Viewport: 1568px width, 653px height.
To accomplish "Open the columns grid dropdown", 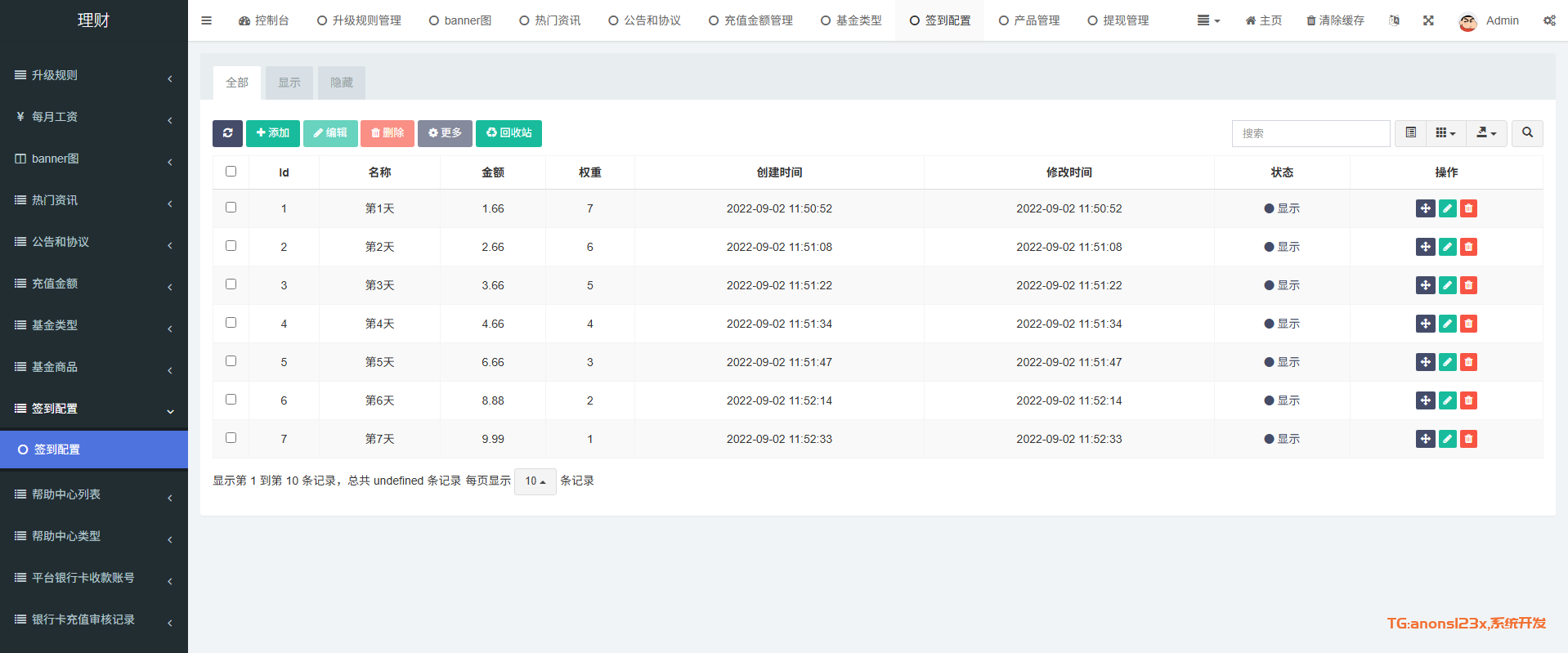I will coord(1445,133).
